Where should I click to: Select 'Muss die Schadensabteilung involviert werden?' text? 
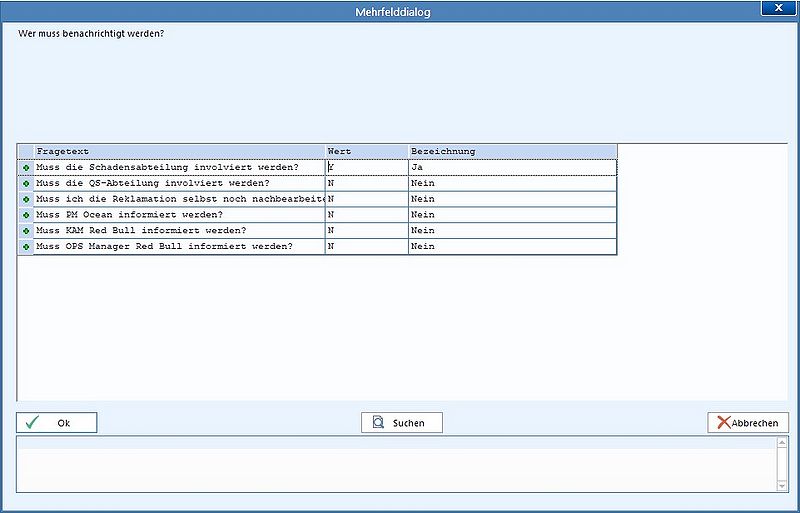coord(167,167)
